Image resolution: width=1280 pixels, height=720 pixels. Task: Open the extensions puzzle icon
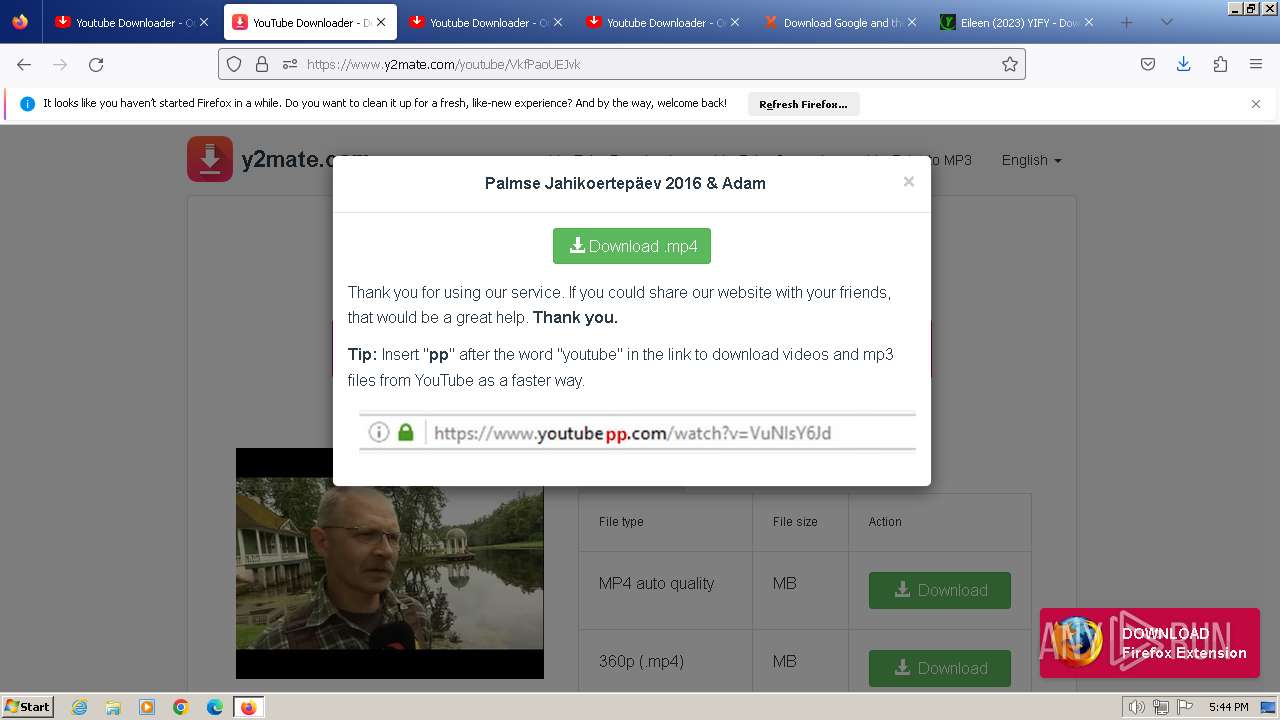(1220, 64)
